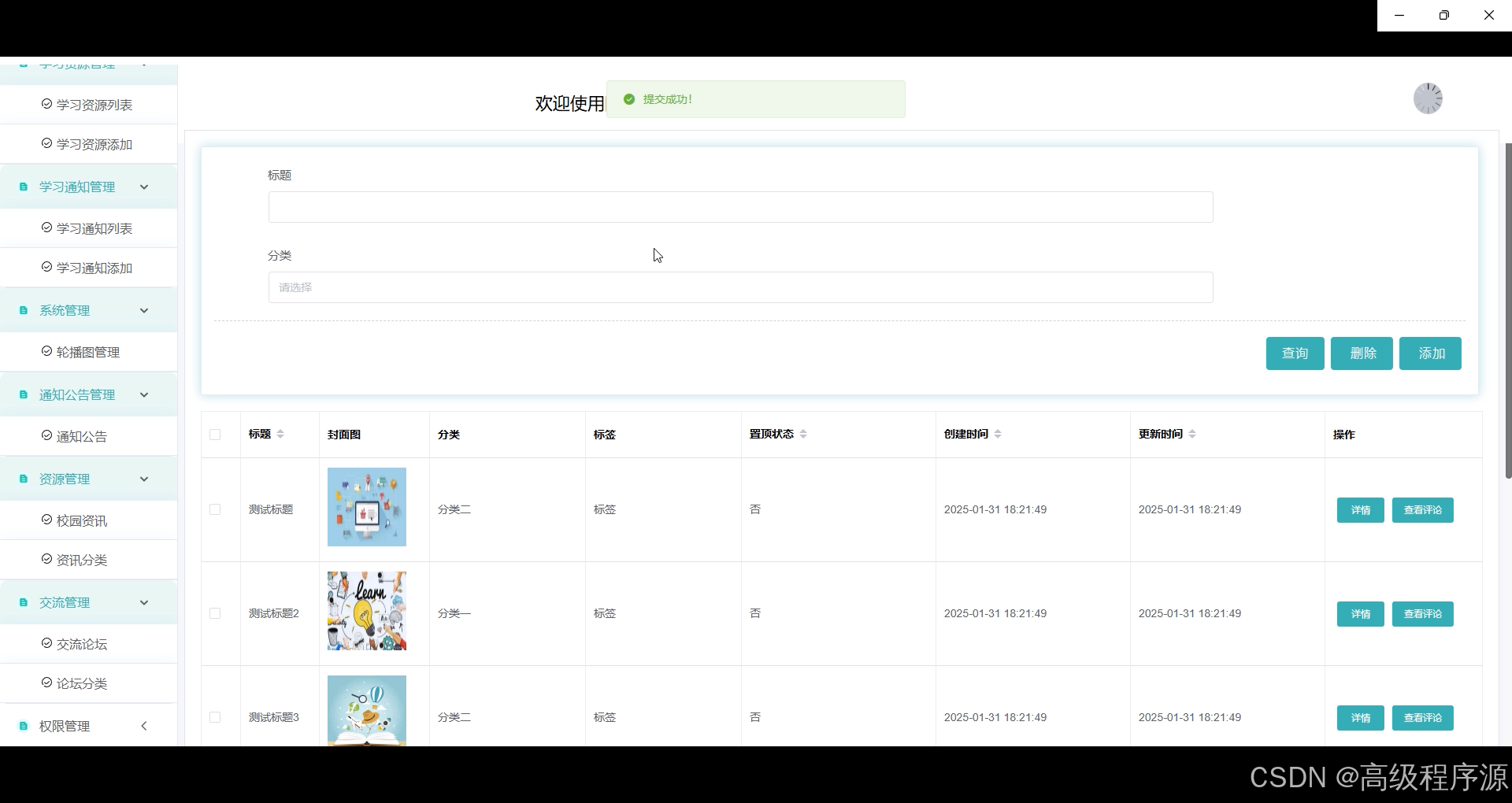The height and width of the screenshot is (803, 1512).
Task: Click the 添加 button
Action: [1430, 353]
